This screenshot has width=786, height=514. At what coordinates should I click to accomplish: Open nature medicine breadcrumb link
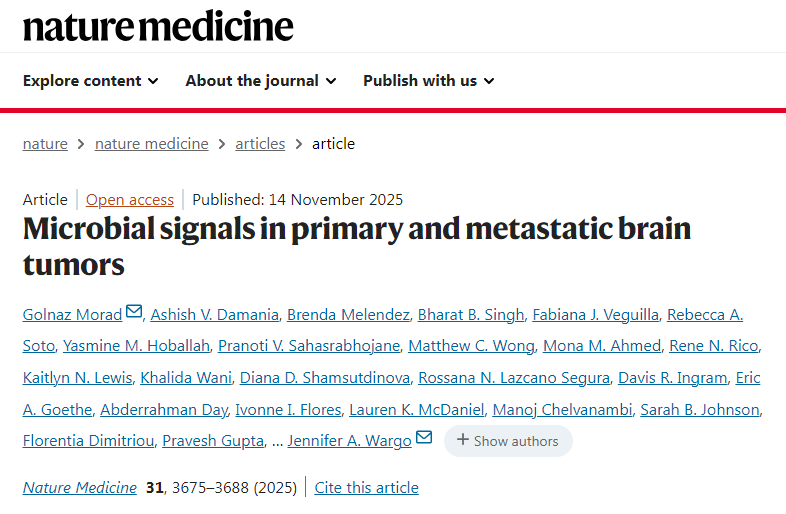[152, 143]
